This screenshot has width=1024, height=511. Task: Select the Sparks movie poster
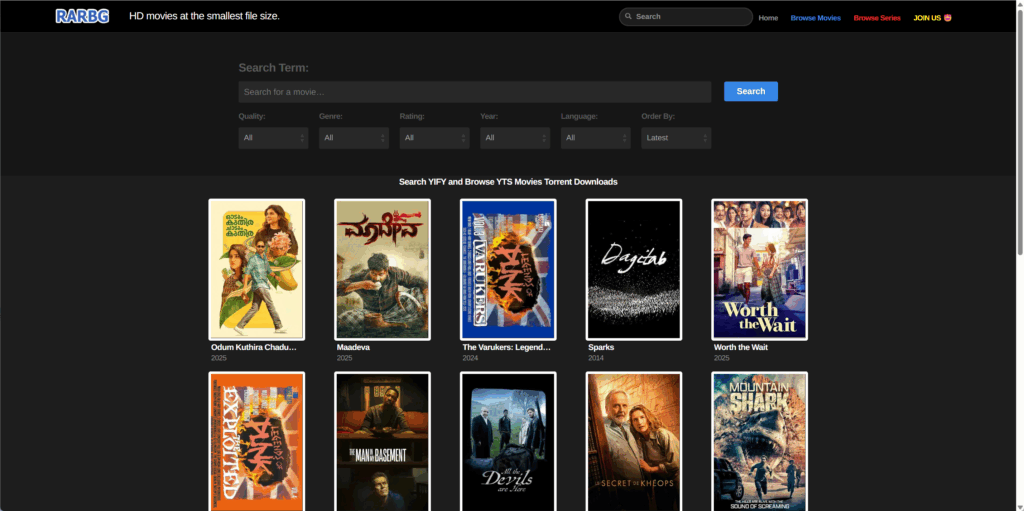634,269
